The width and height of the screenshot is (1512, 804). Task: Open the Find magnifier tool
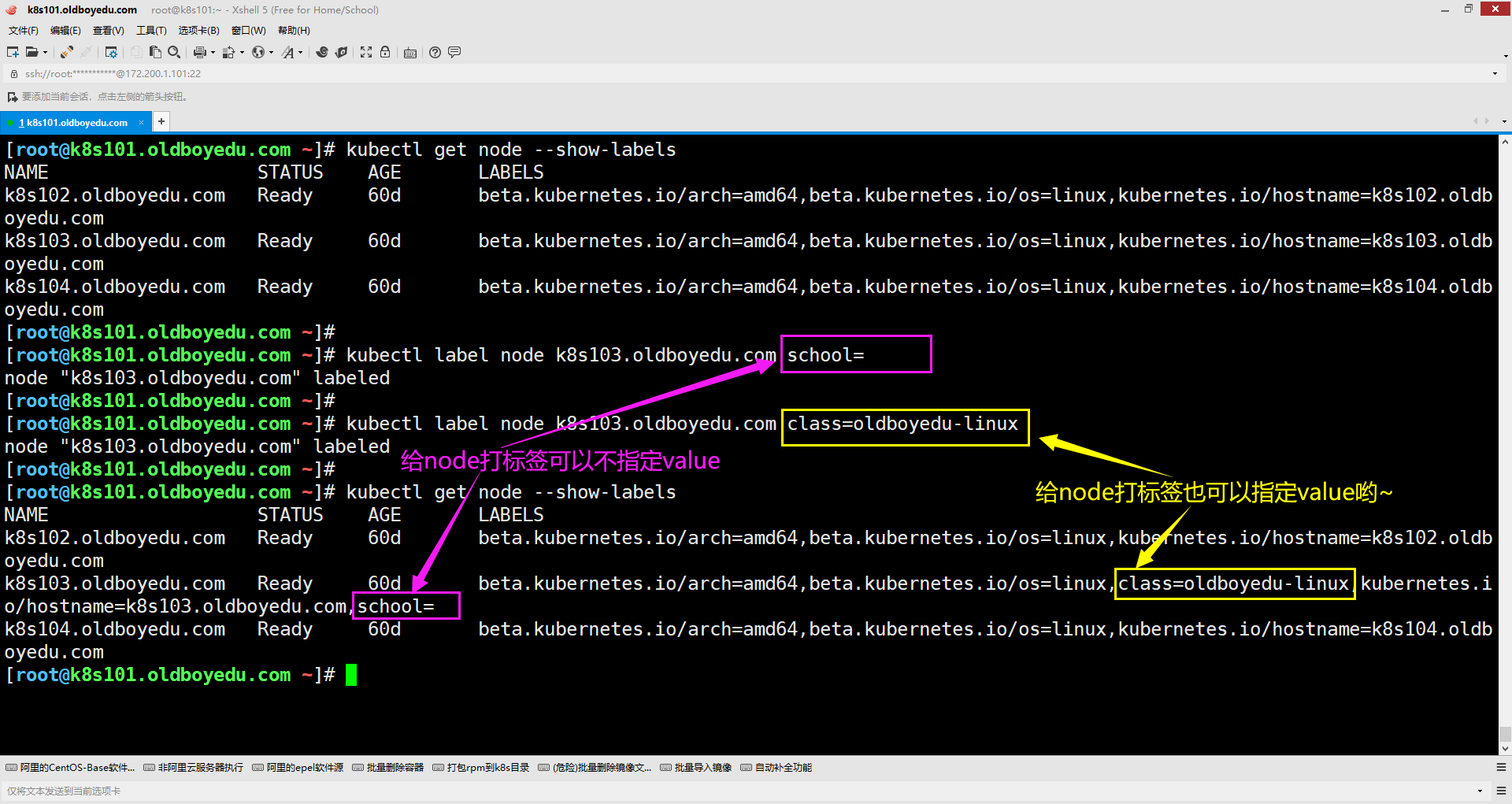coord(174,53)
